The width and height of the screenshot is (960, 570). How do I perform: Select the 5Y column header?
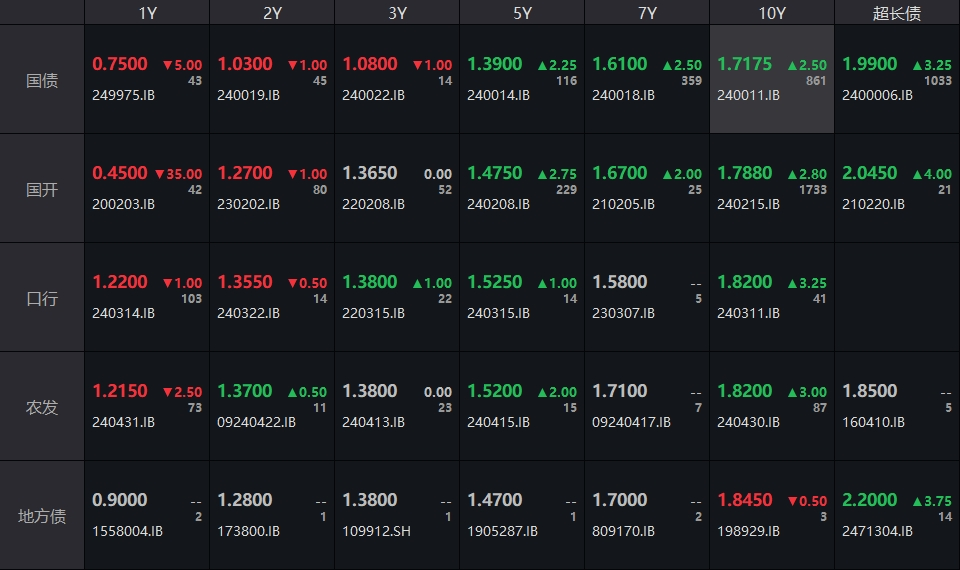point(522,13)
